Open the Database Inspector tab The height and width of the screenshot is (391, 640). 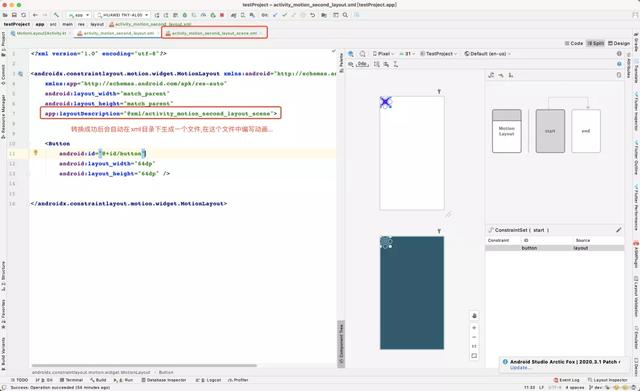[164, 380]
